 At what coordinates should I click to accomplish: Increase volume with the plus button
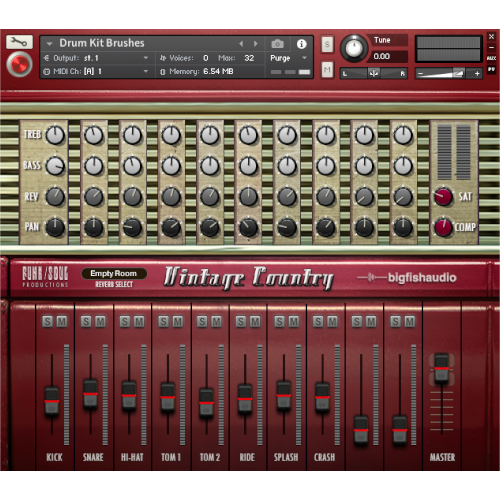pyautogui.click(x=477, y=73)
